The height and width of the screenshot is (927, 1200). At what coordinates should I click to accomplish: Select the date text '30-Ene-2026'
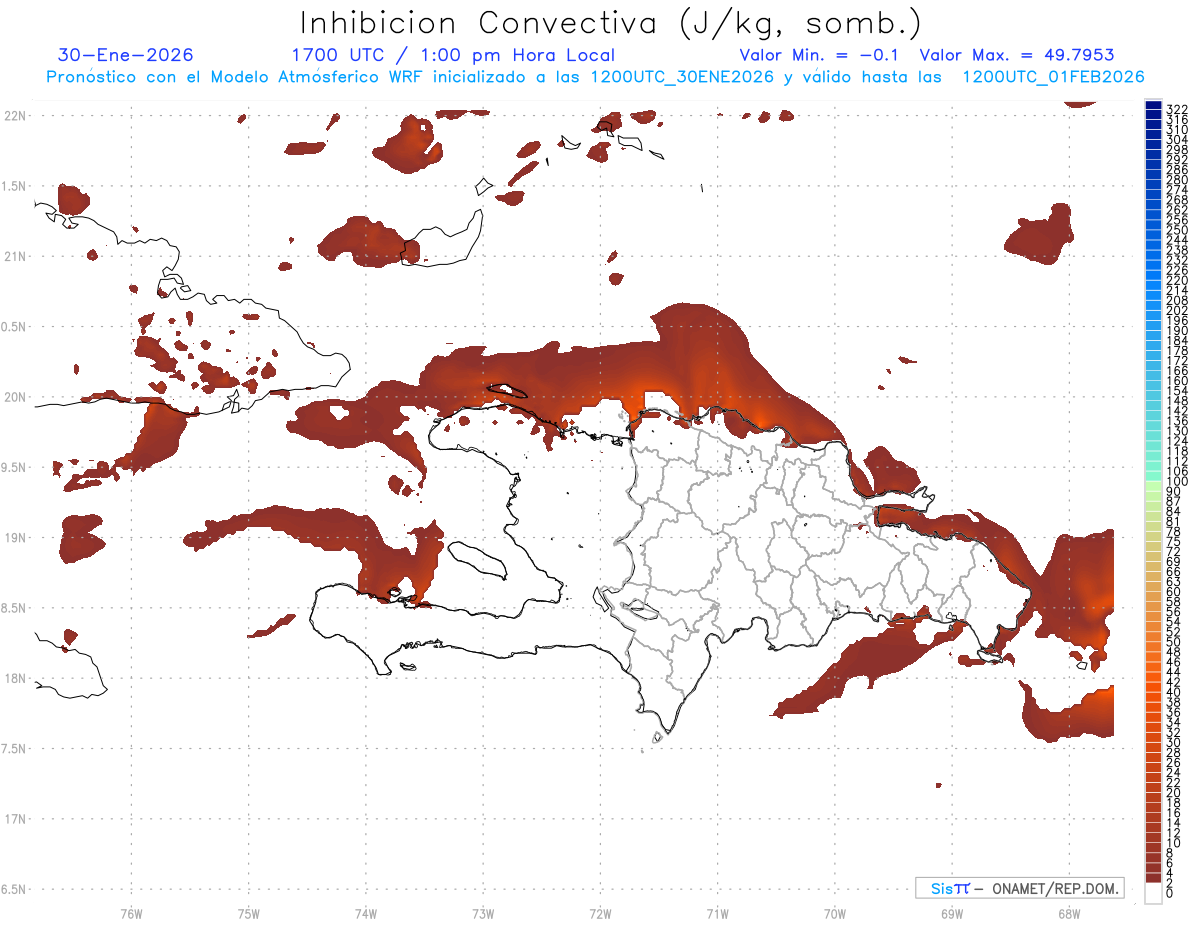[x=126, y=55]
